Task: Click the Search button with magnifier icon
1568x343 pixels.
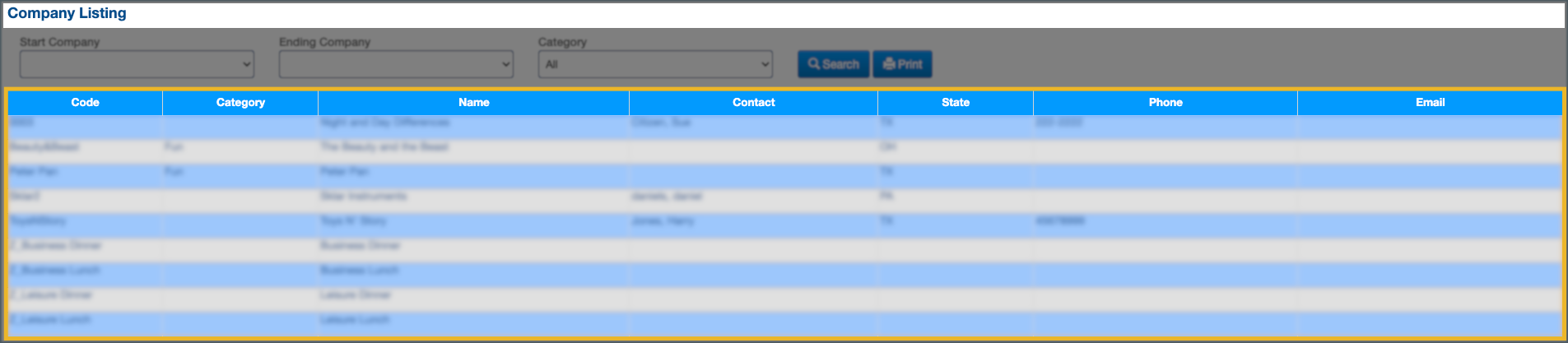Action: click(833, 64)
